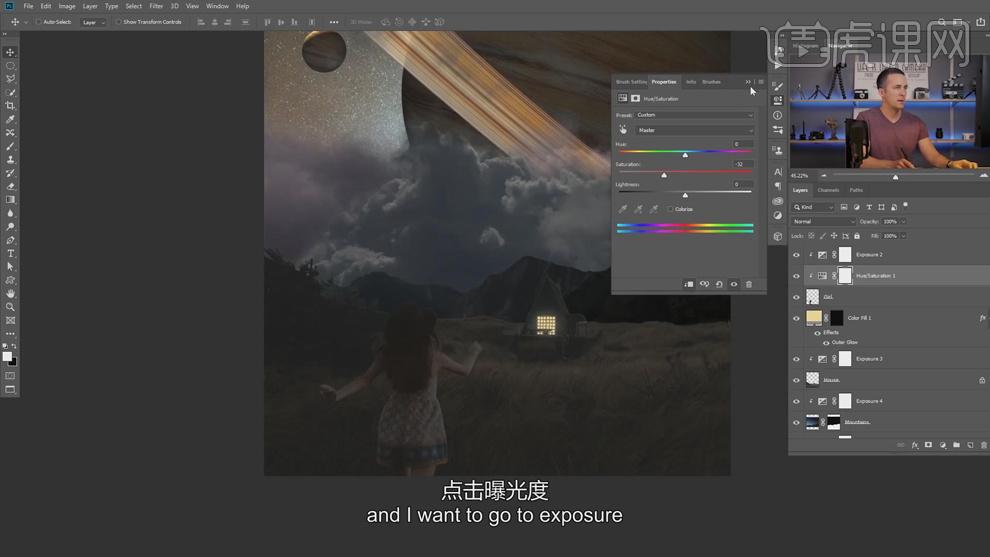
Task: Open the Properties panel flyout menu
Action: click(761, 82)
